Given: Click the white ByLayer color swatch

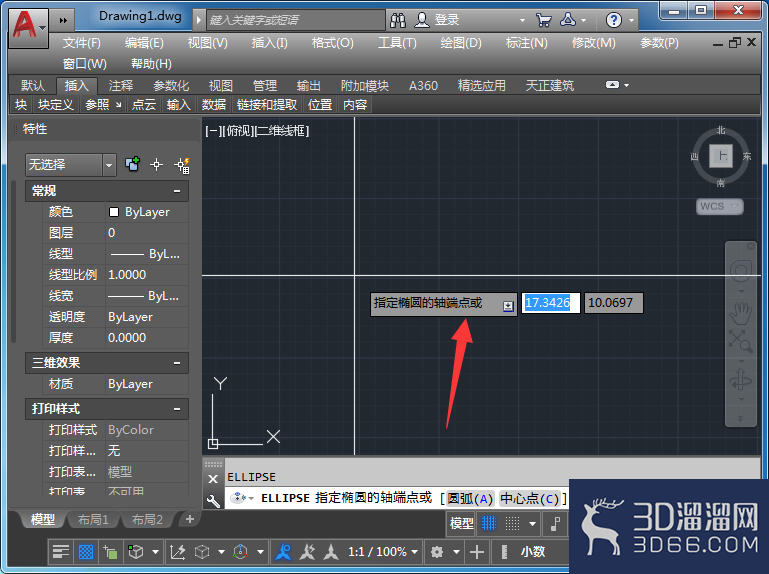Looking at the screenshot, I should pyautogui.click(x=114, y=212).
